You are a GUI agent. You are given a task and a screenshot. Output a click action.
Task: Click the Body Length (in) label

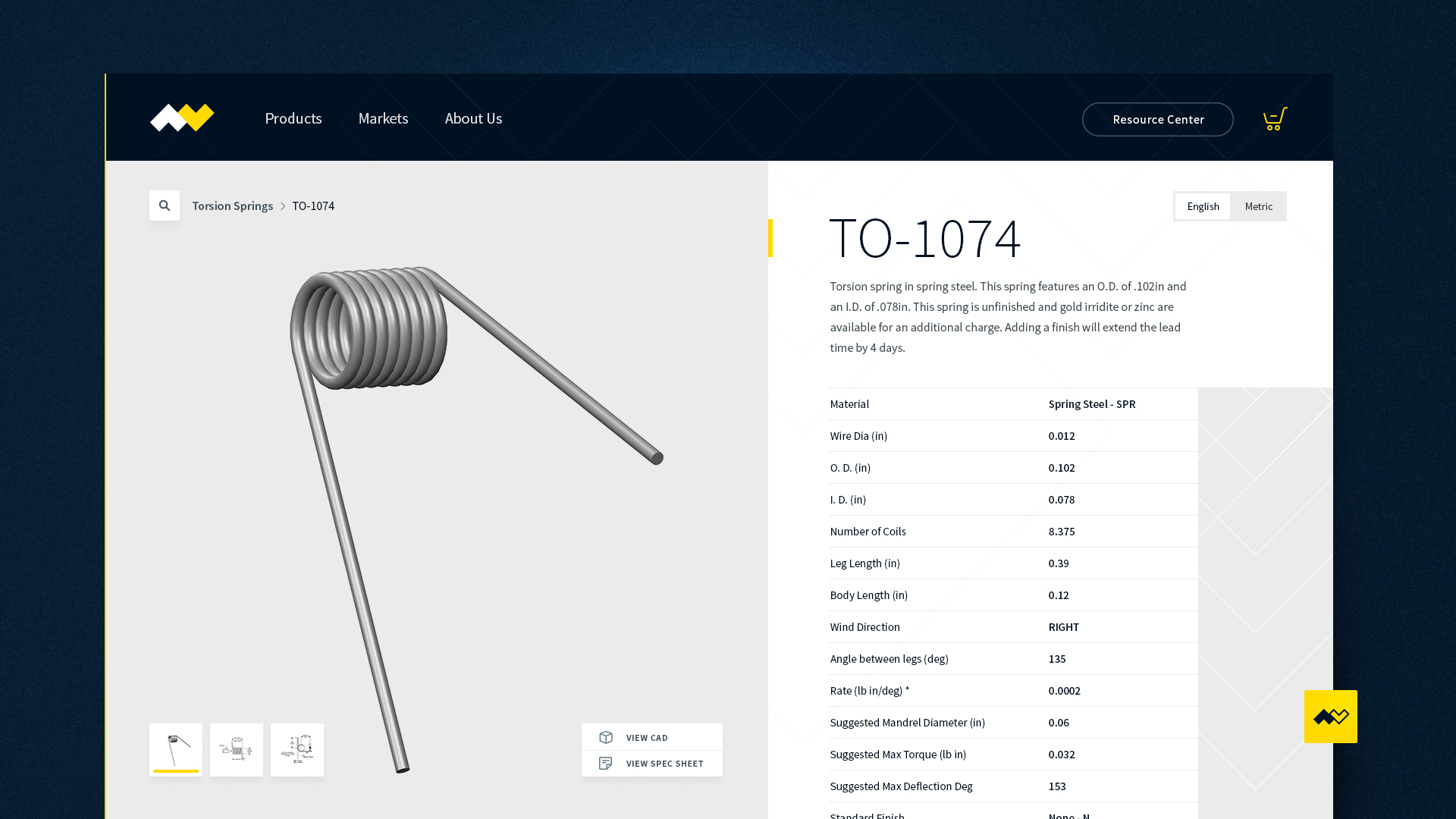(x=869, y=595)
